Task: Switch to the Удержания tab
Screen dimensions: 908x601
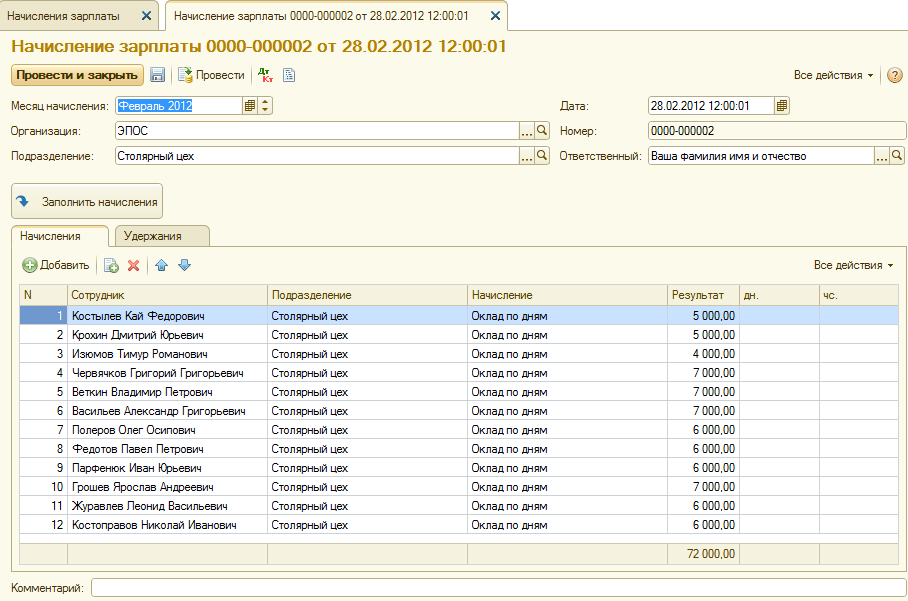Action: [161, 236]
